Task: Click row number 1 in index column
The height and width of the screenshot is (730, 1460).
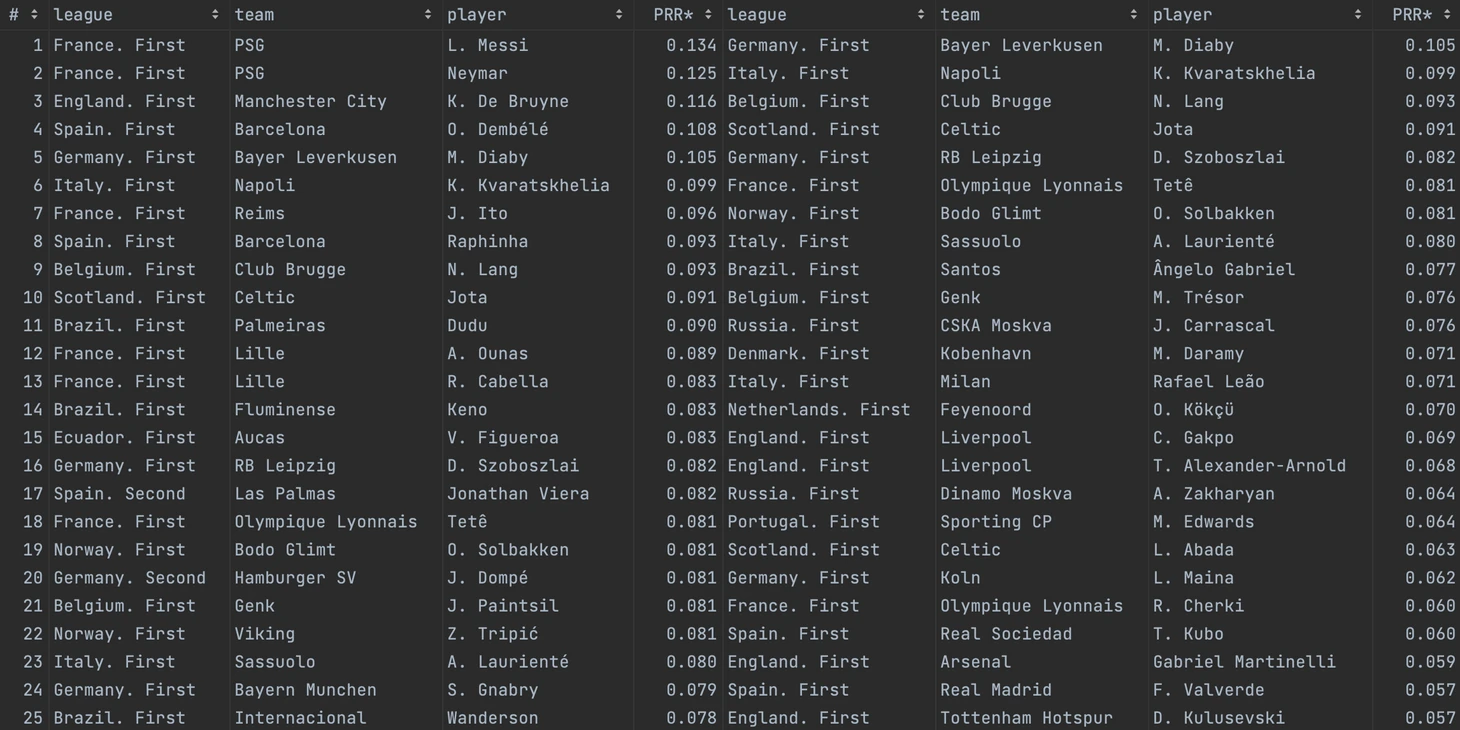Action: click(x=37, y=45)
